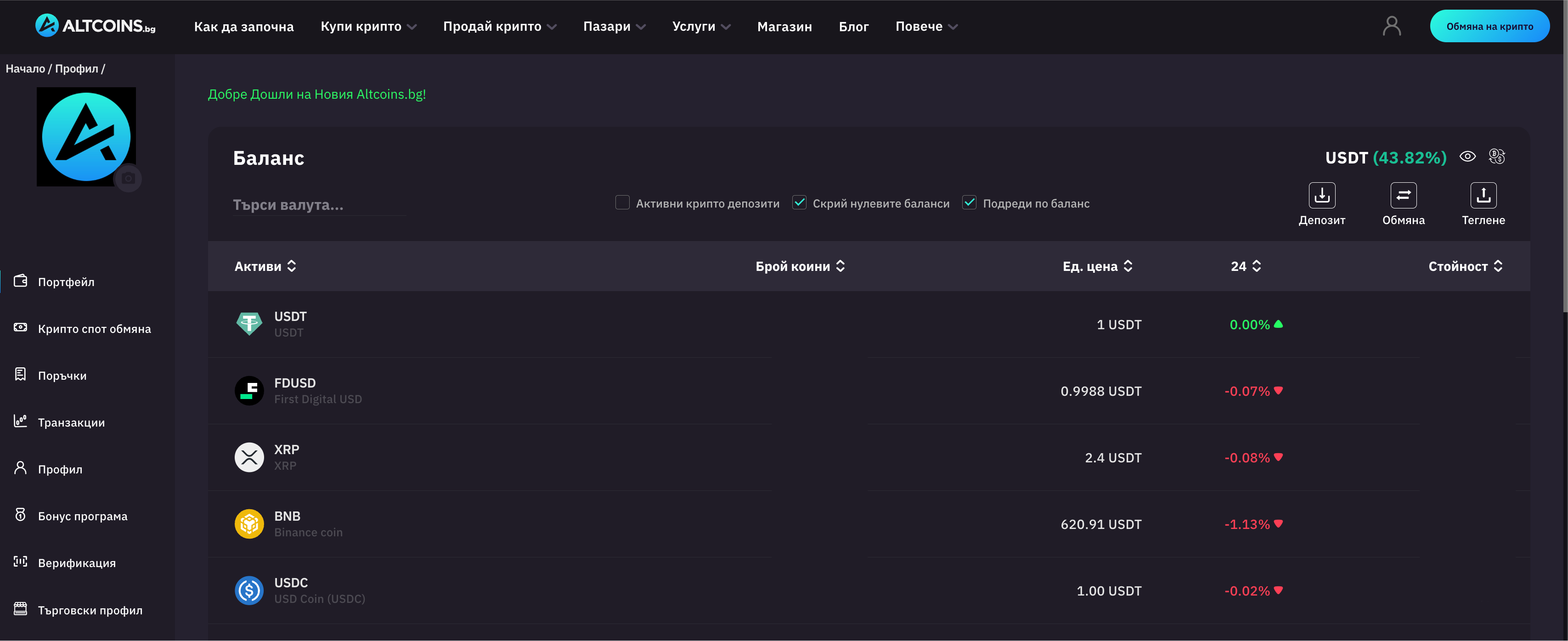Viewport: 1568px width, 641px height.
Task: Open Блог menu item
Action: click(x=853, y=27)
